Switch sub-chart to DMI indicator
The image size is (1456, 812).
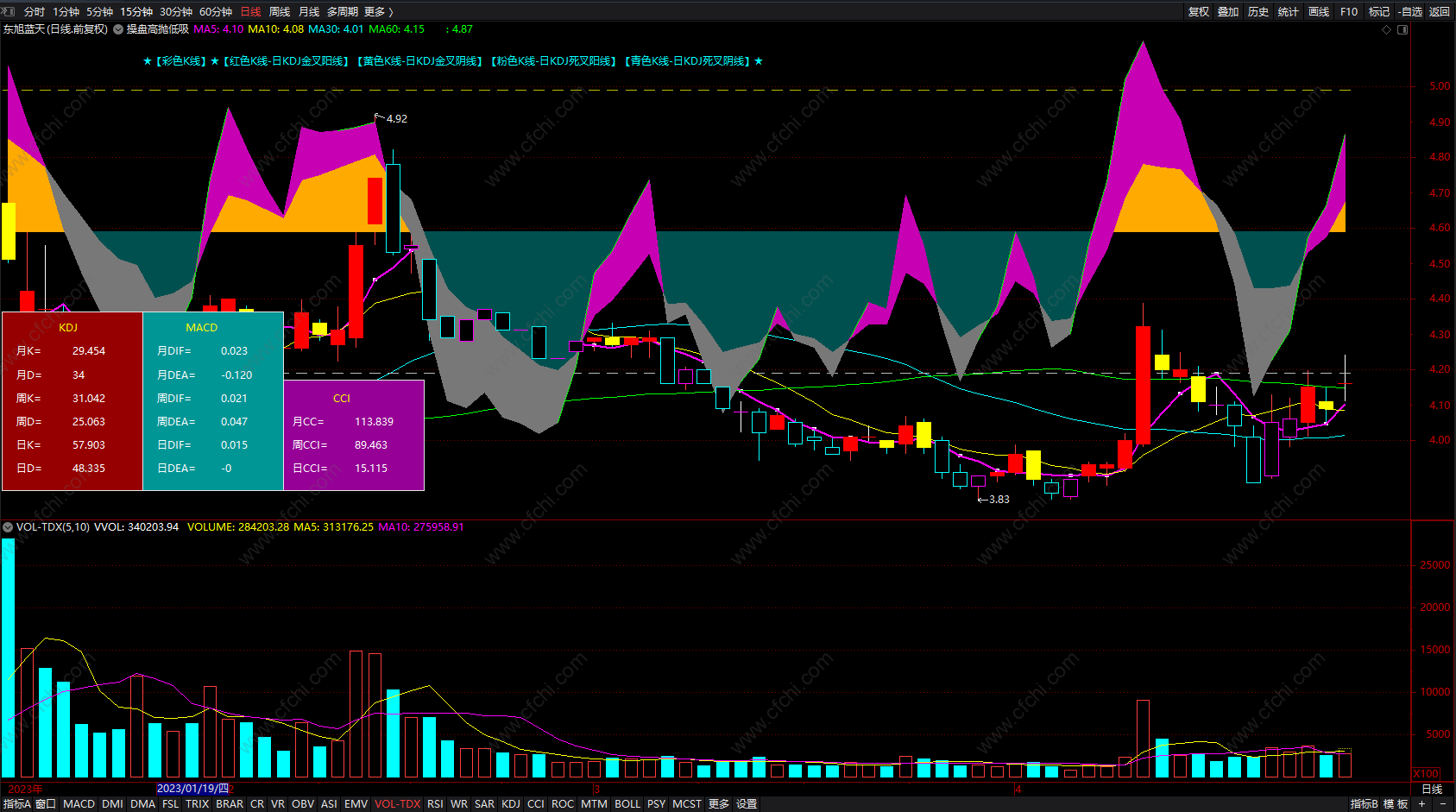(x=112, y=804)
